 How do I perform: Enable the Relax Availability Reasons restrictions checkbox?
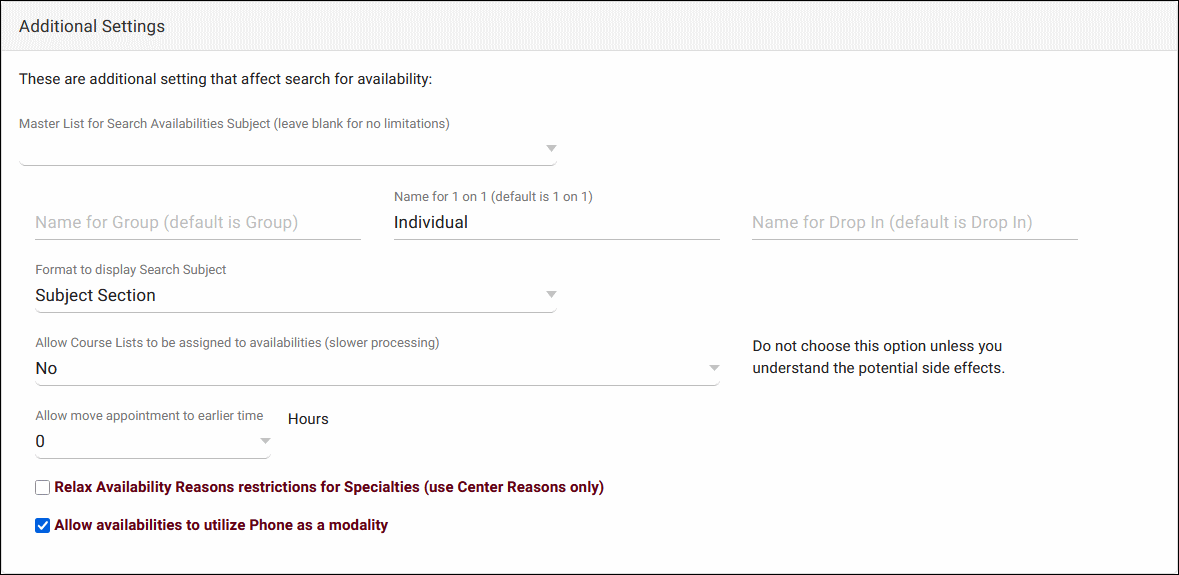pos(42,488)
